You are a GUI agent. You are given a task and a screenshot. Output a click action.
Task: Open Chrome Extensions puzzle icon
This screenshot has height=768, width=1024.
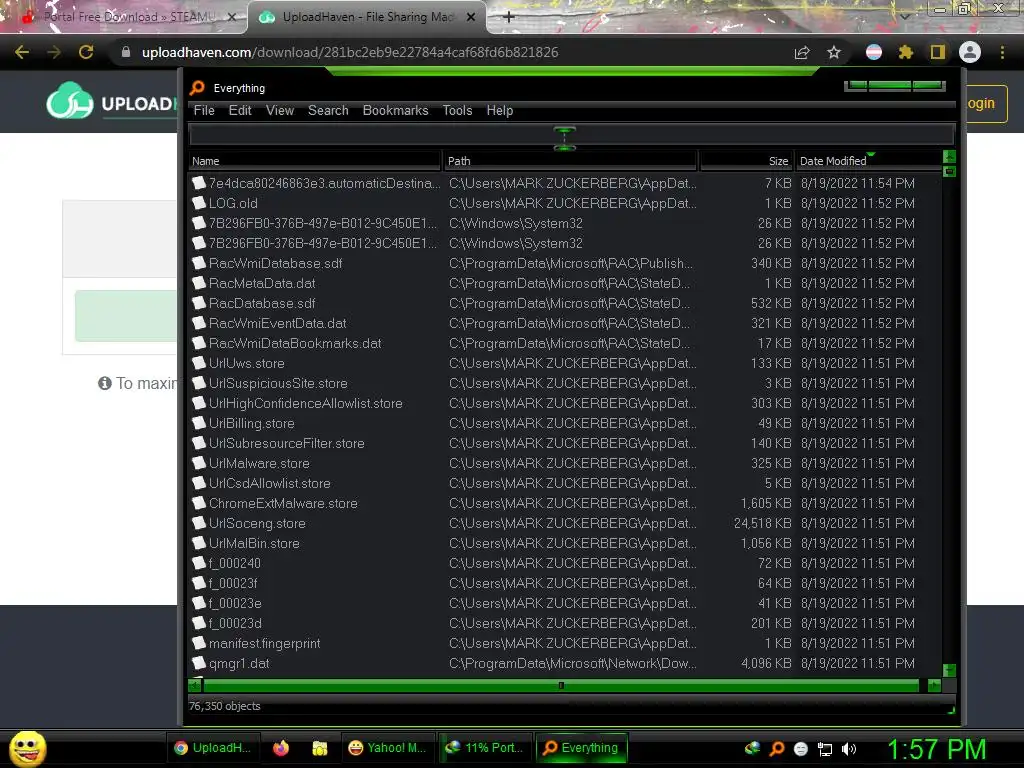(905, 52)
